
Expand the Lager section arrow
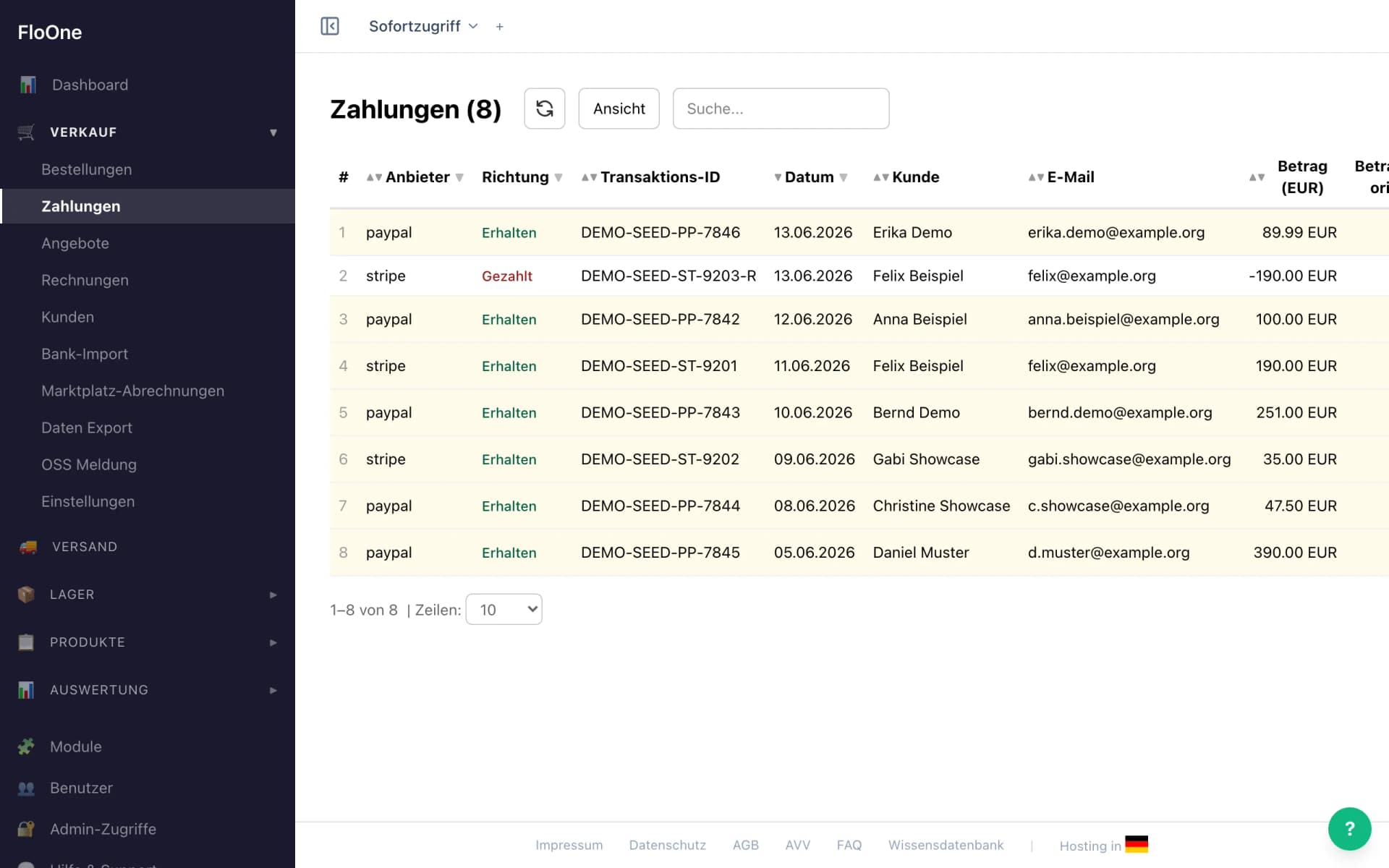[x=273, y=595]
